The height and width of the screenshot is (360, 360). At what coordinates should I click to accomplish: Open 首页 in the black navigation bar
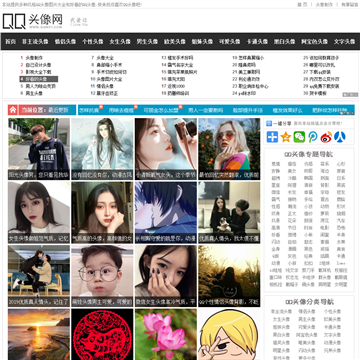tap(11, 42)
